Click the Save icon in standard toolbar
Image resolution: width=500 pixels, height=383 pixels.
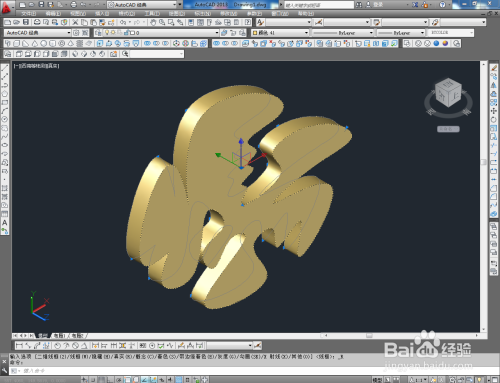[x=26, y=22]
